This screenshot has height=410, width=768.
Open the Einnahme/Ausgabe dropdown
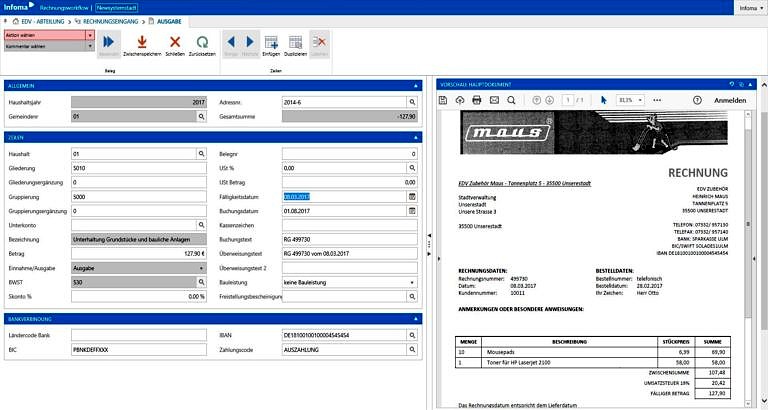pyautogui.click(x=201, y=268)
